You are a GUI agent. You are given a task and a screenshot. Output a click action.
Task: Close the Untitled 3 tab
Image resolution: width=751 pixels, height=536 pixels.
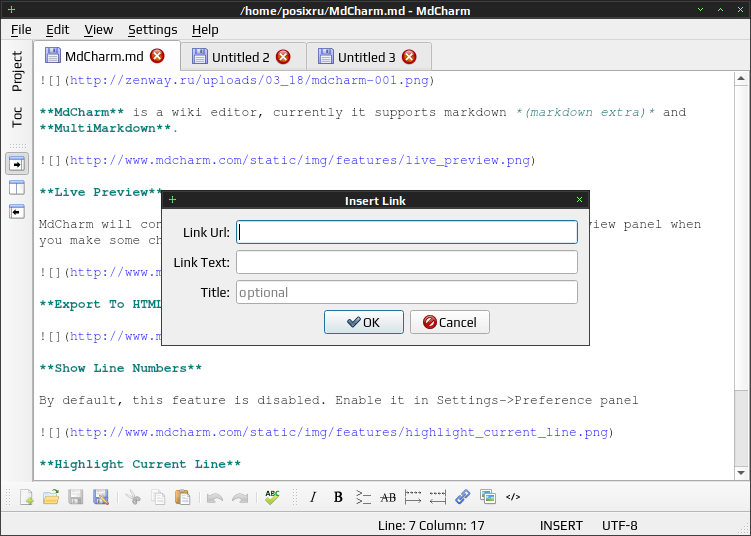pyautogui.click(x=409, y=57)
